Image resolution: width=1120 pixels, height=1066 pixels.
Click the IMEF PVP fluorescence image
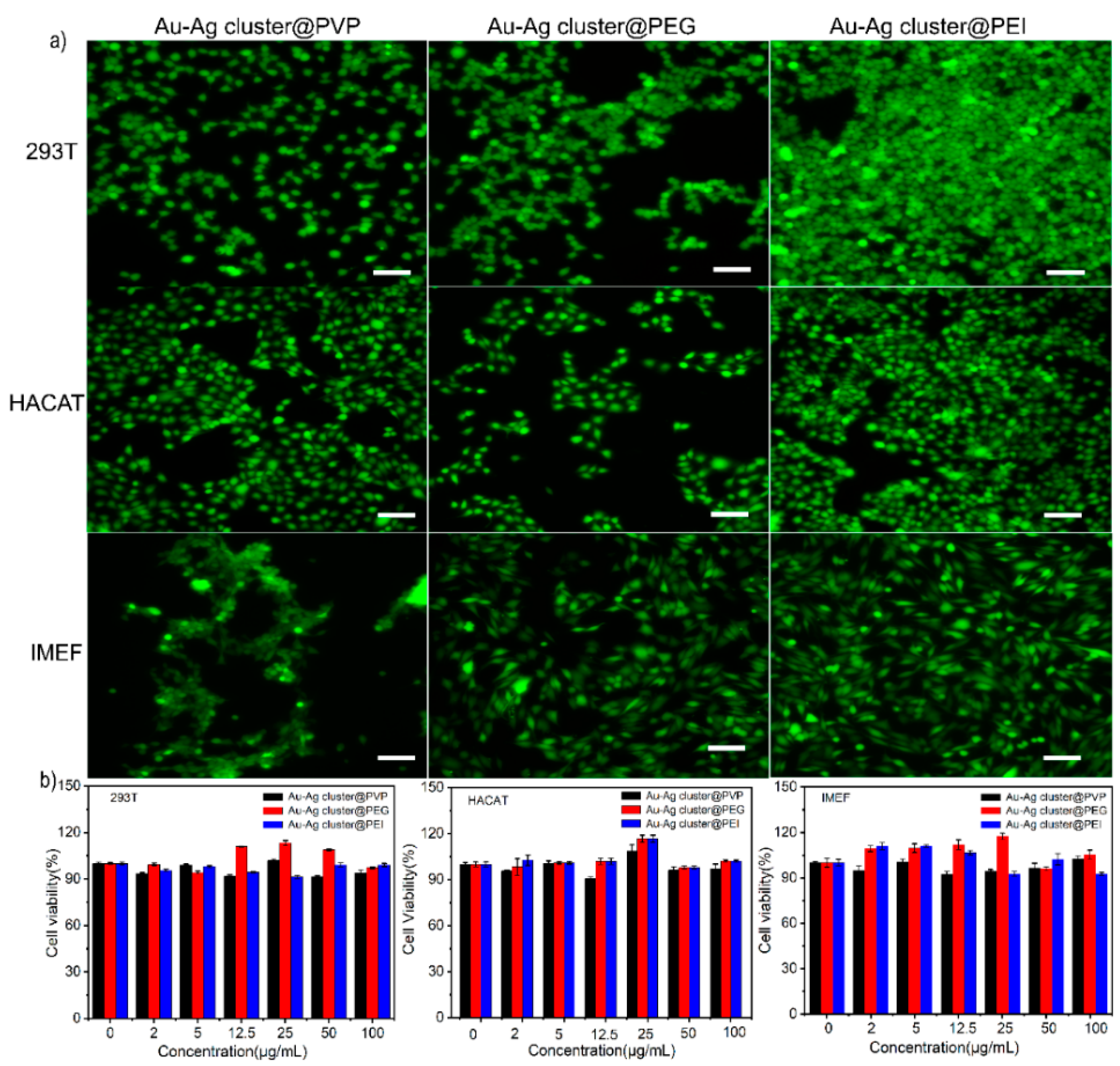(257, 655)
